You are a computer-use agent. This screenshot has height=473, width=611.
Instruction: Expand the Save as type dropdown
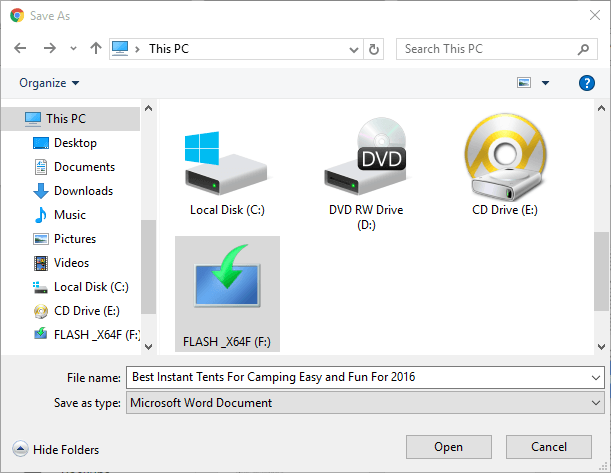point(595,402)
